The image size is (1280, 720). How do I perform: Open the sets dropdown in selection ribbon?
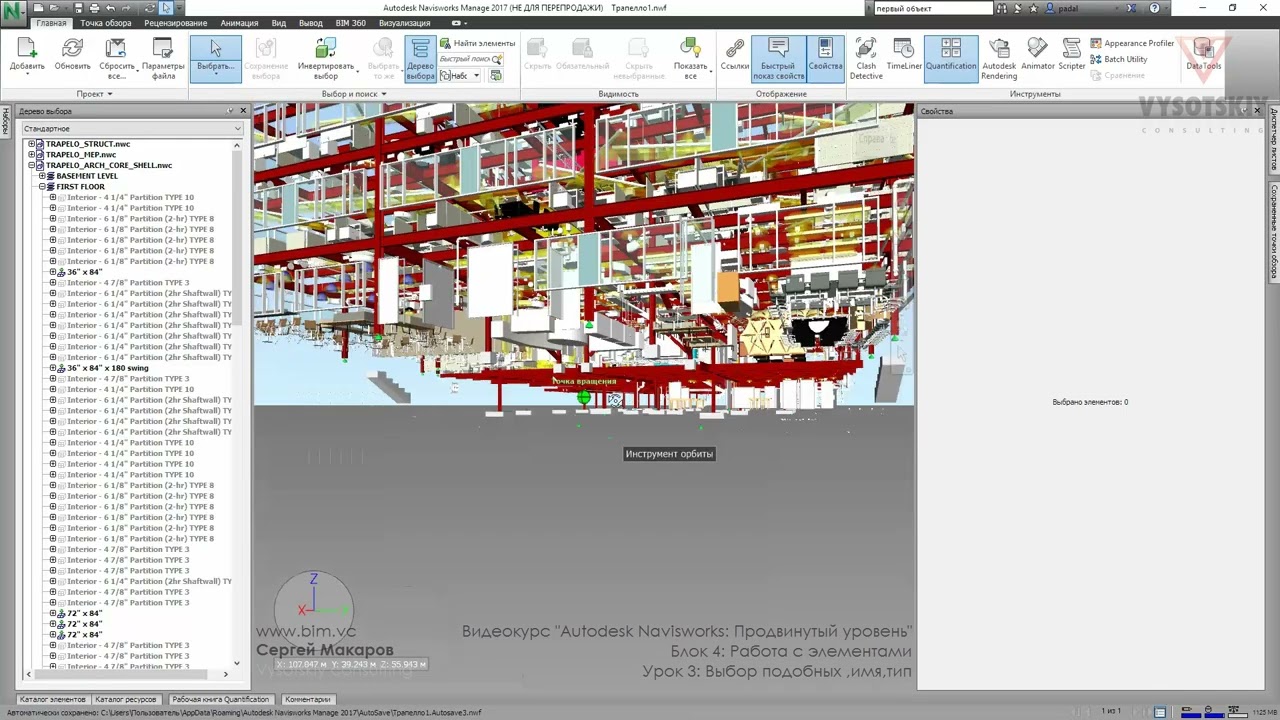tap(460, 76)
